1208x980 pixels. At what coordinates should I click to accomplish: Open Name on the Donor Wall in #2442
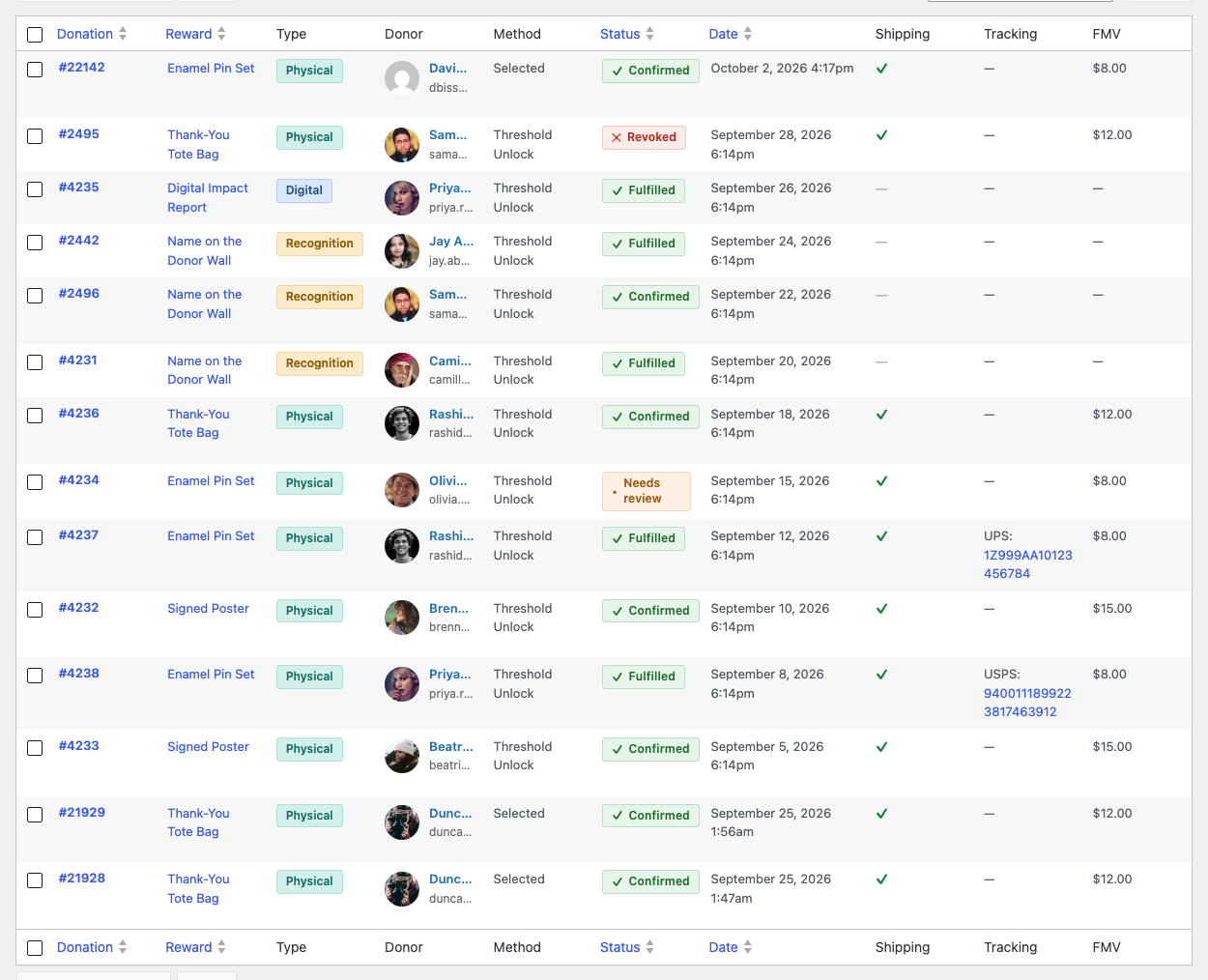tap(205, 251)
